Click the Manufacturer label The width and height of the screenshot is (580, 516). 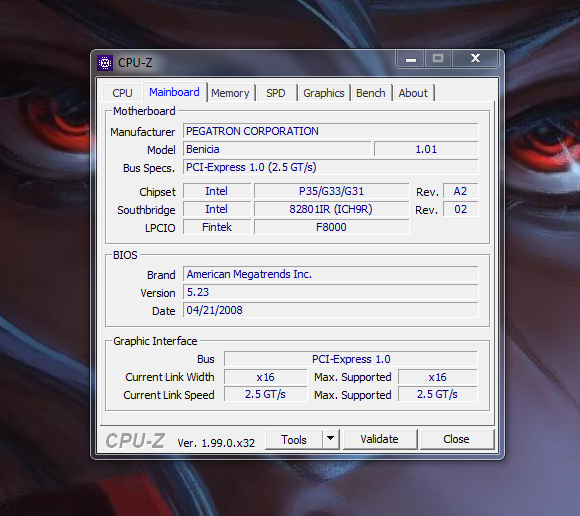142,132
